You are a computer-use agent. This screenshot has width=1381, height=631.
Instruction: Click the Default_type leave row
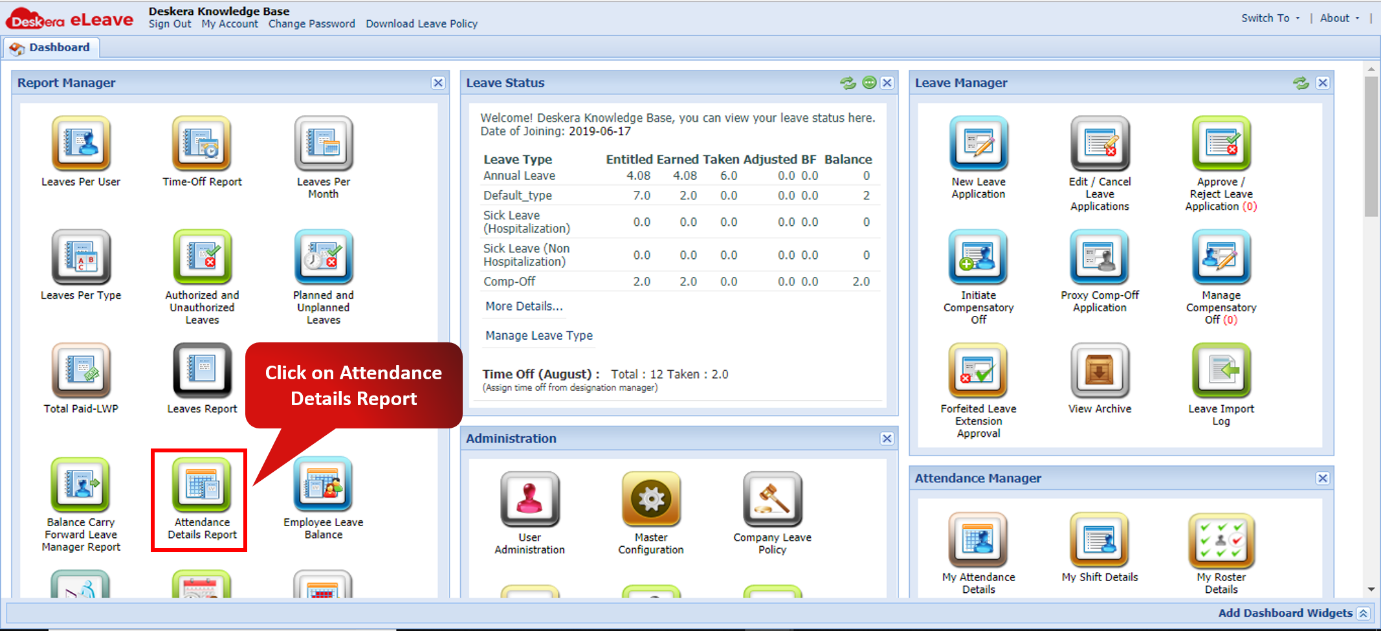click(x=679, y=195)
